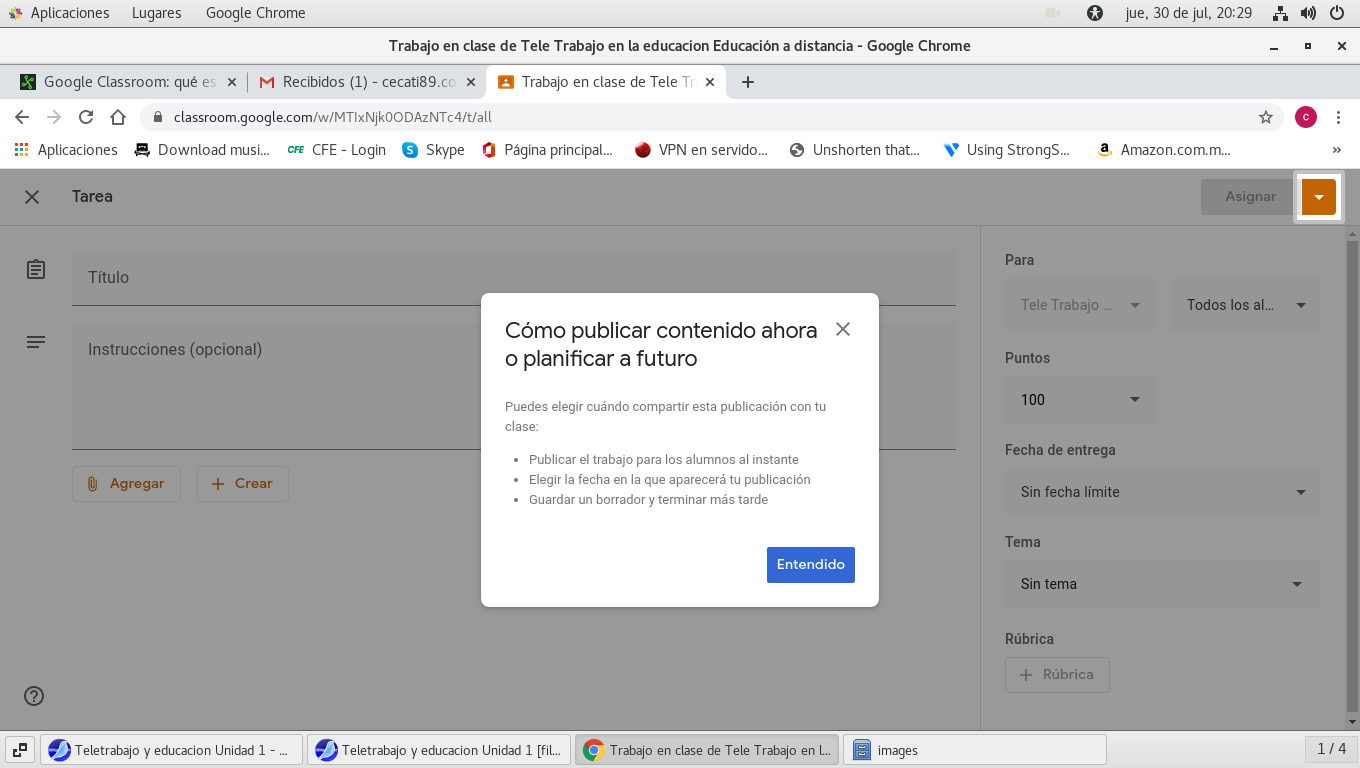Screen dimensions: 1360x768
Task: Click the Chrome profile avatar
Action: tap(1305, 117)
